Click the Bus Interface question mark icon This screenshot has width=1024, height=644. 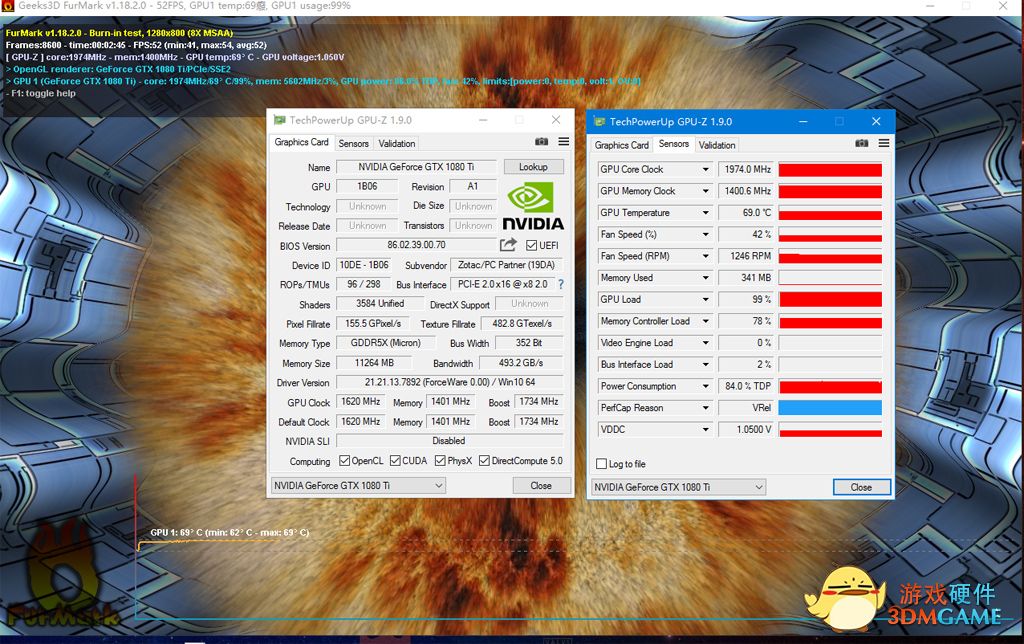coord(560,285)
